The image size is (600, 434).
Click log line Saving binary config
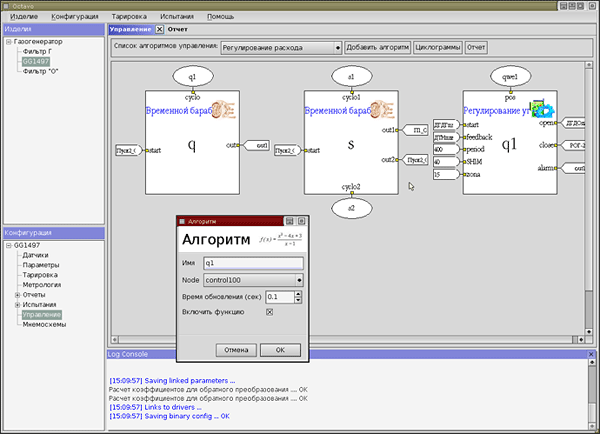click(x=170, y=416)
